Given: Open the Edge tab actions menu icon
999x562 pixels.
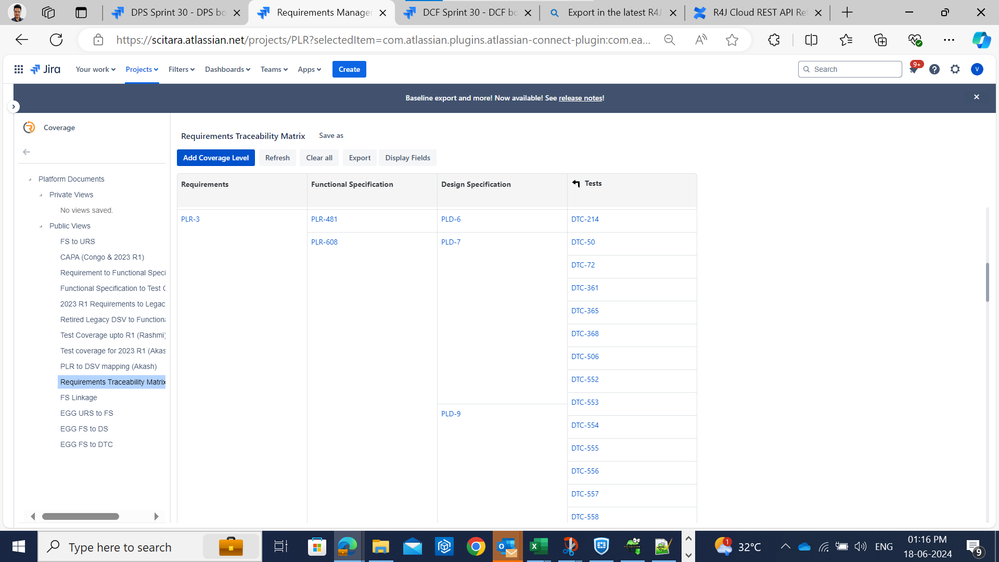Looking at the screenshot, I should 81,12.
